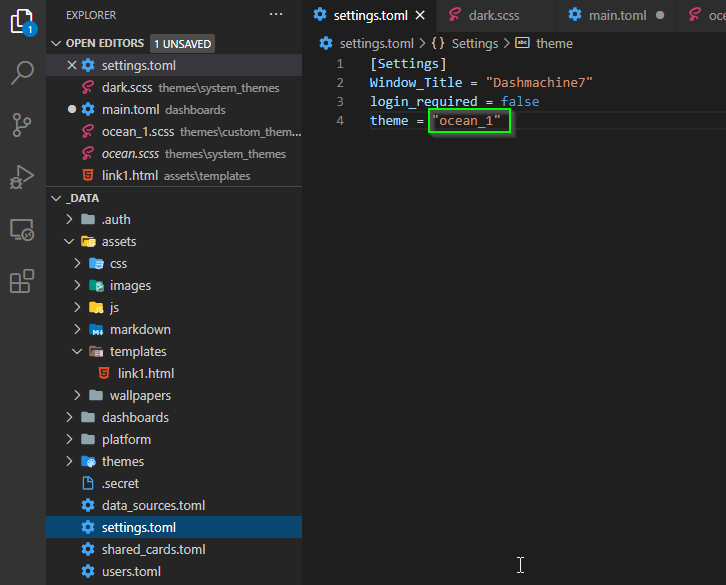Expand the css folder
Viewport: 726px width, 585px height.
[77, 263]
